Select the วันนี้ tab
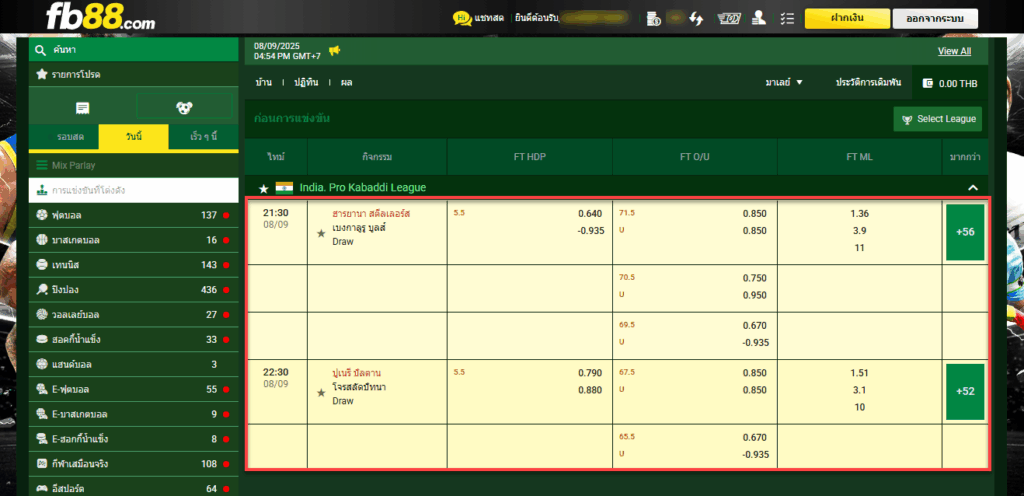 [134, 137]
